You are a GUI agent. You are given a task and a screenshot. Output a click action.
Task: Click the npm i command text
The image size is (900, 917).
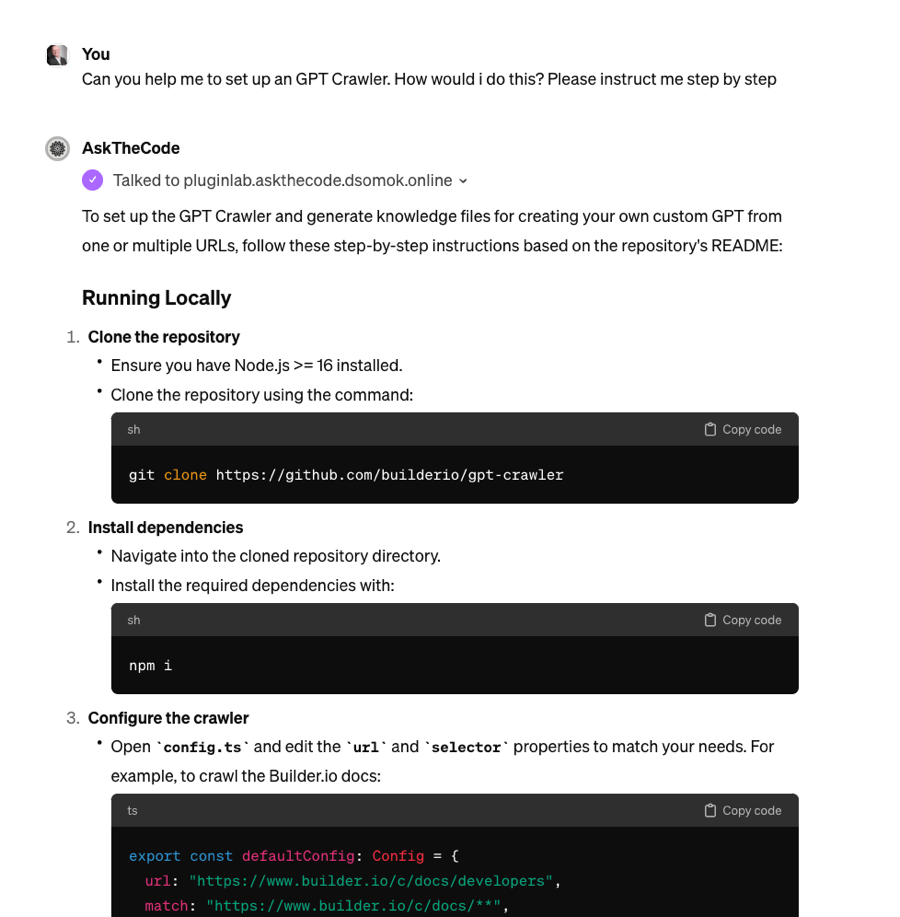pyautogui.click(x=150, y=665)
